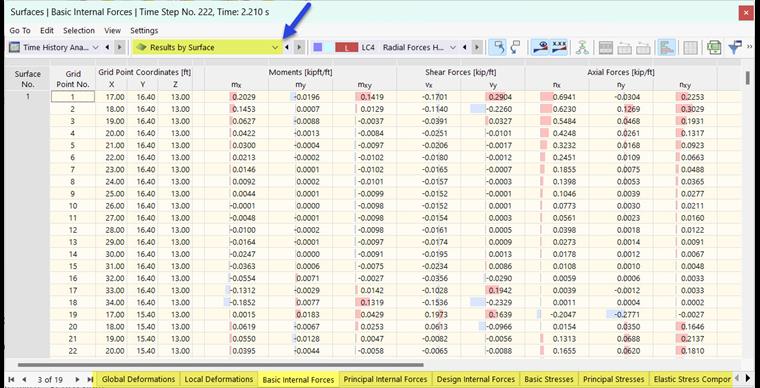This screenshot has height=388, width=760.
Task: Open the Edit menu
Action: 47,31
